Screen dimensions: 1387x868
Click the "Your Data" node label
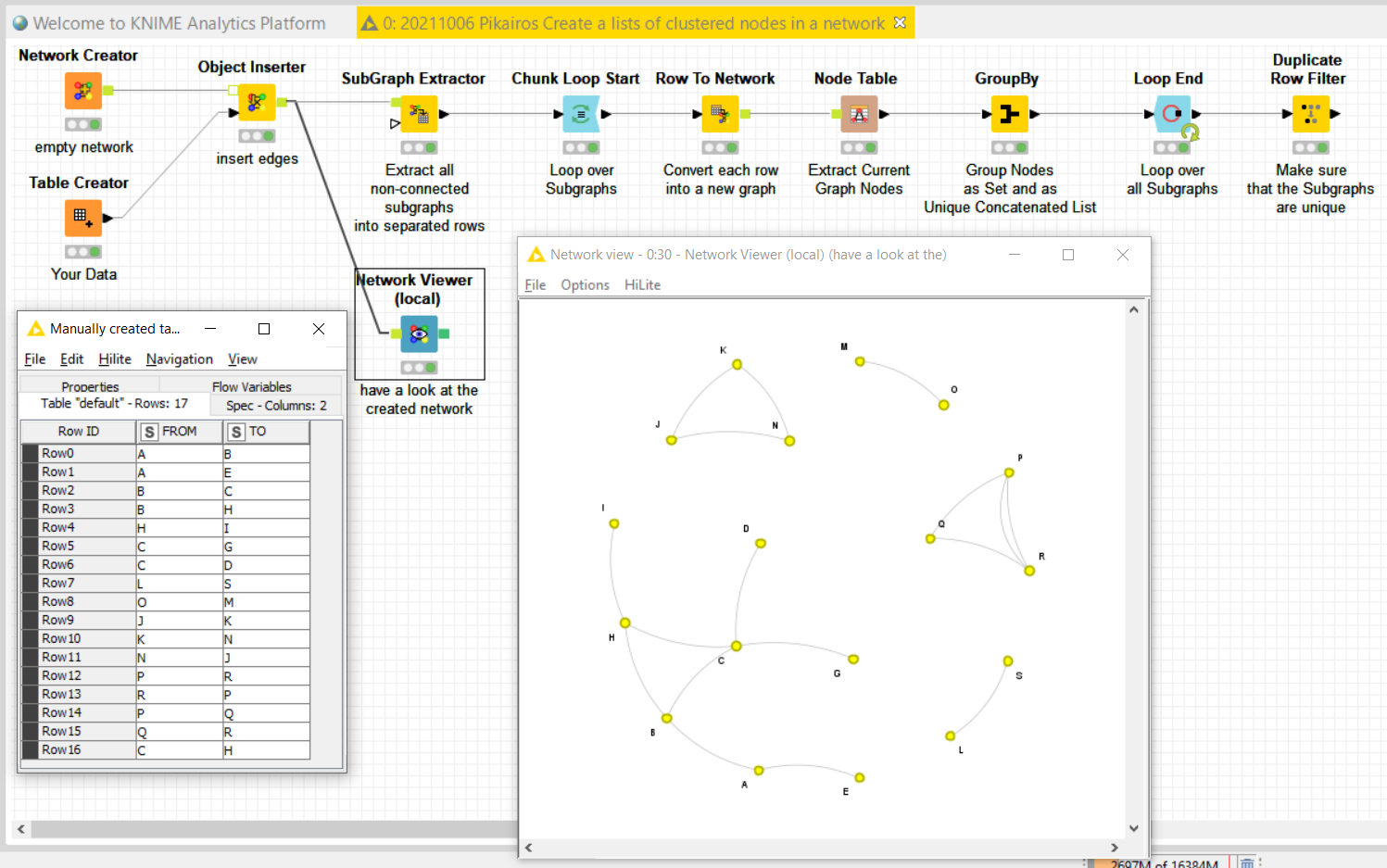point(83,274)
